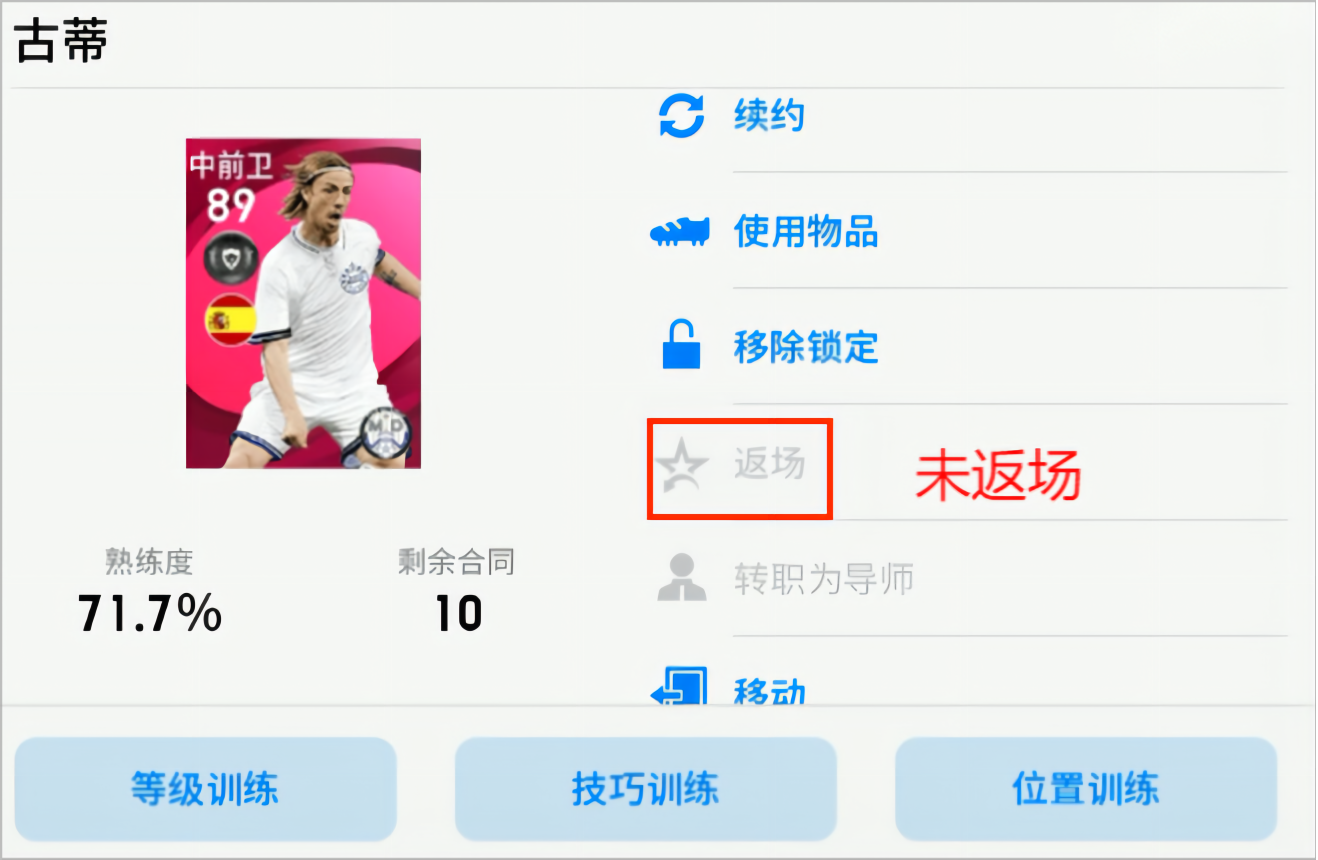The image size is (1318, 860).
Task: Select the 使用物品 menu entry
Action: tap(806, 232)
